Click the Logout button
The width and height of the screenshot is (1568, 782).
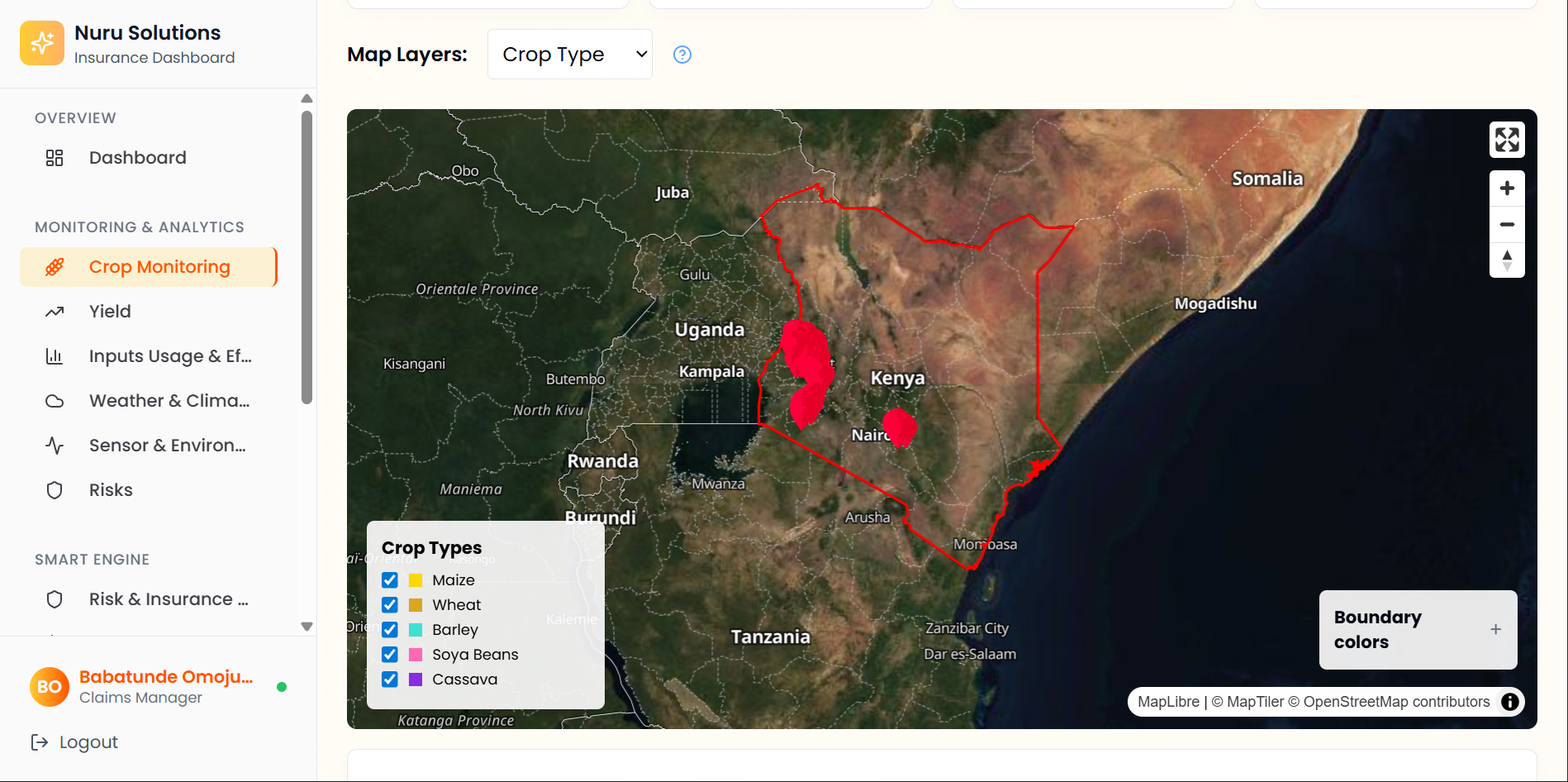74,742
